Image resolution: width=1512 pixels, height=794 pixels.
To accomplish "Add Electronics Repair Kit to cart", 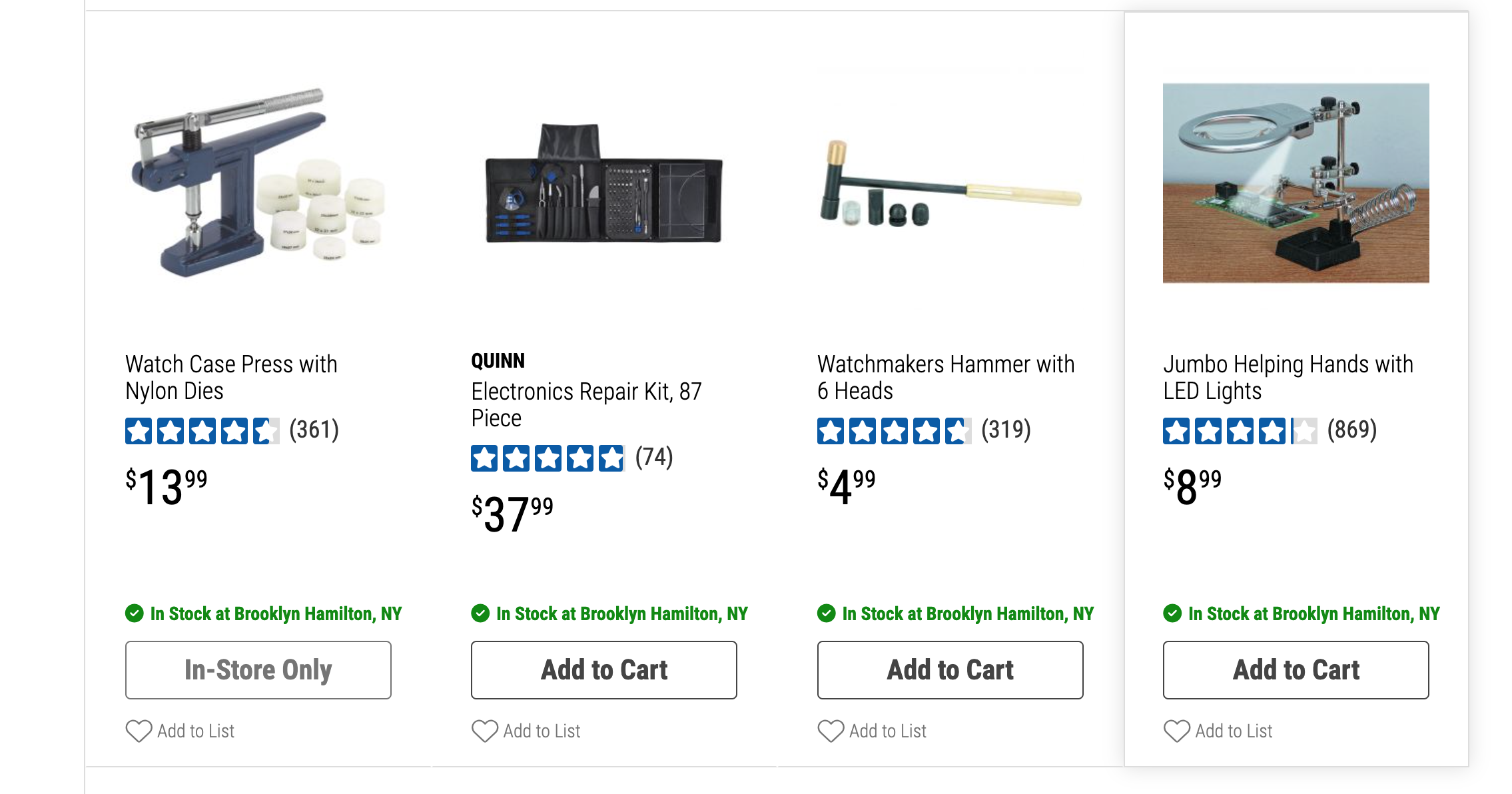I will pyautogui.click(x=603, y=669).
